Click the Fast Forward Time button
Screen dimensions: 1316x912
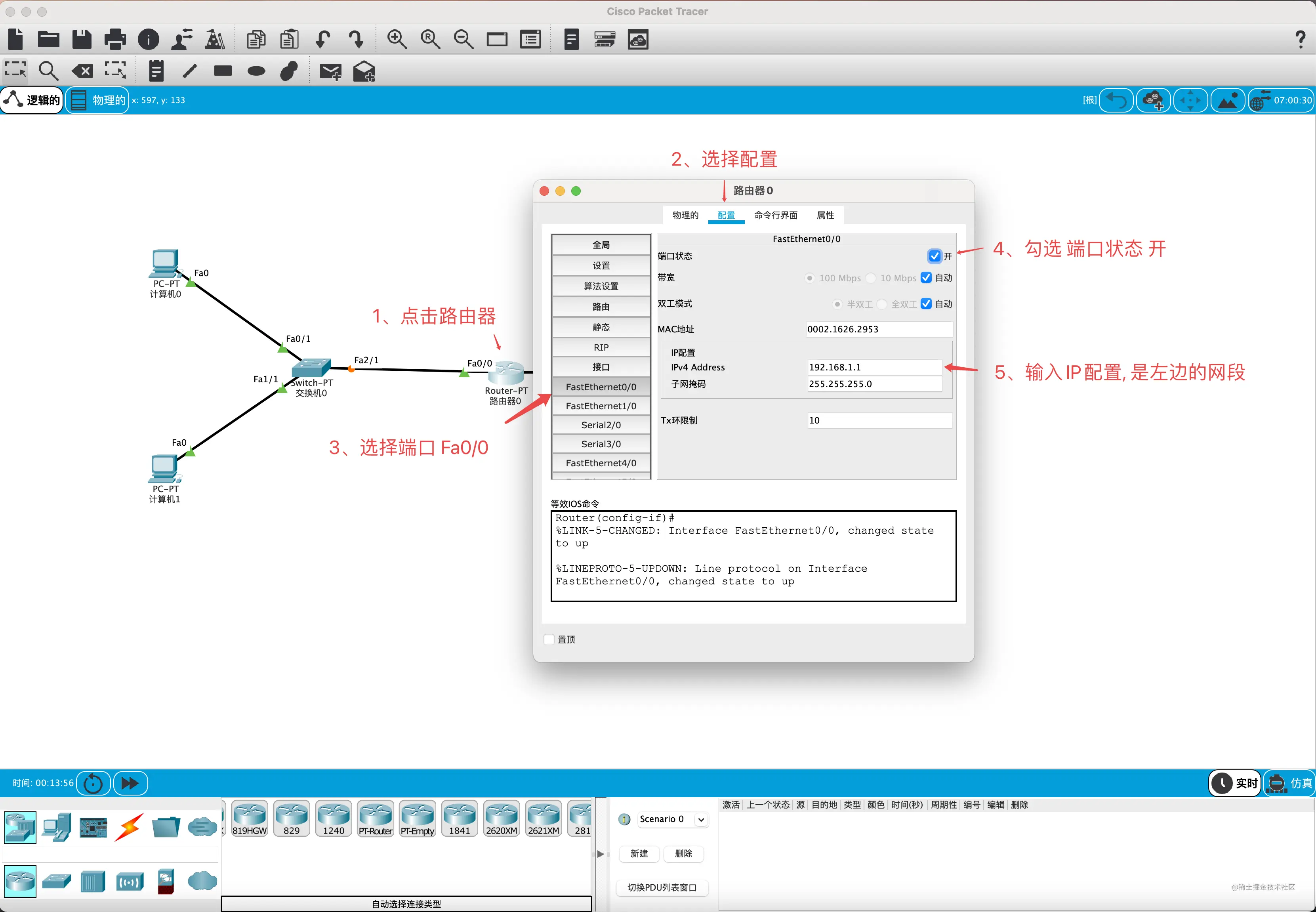pyautogui.click(x=130, y=783)
